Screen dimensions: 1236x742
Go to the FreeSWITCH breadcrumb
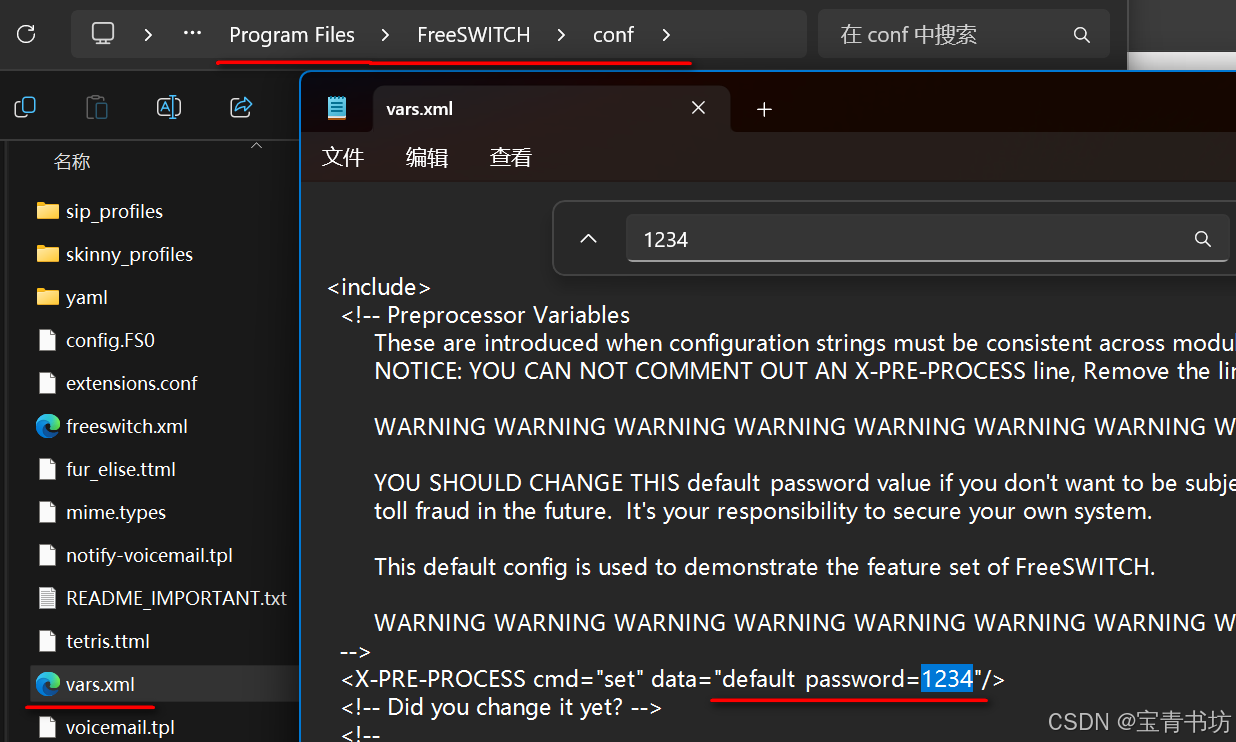tap(473, 35)
